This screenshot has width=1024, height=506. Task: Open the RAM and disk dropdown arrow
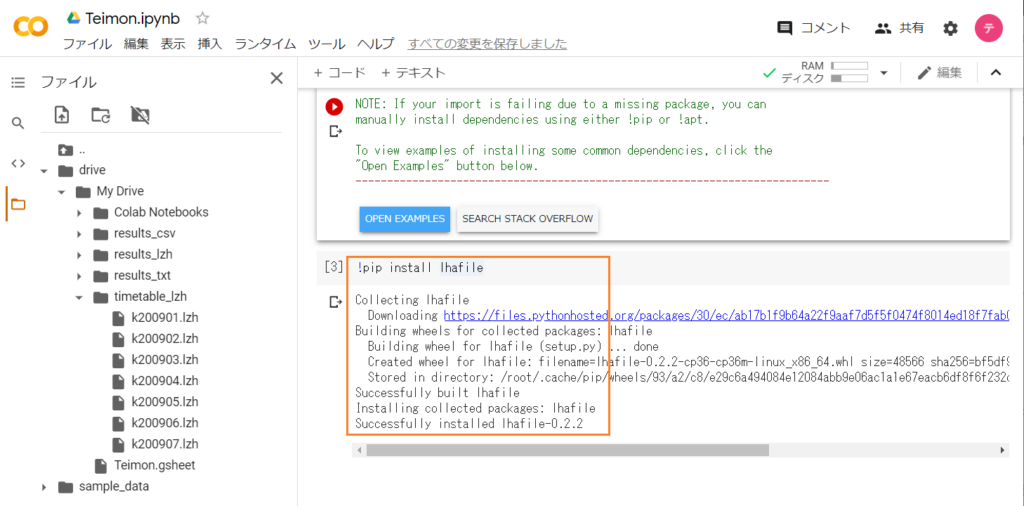[x=884, y=72]
